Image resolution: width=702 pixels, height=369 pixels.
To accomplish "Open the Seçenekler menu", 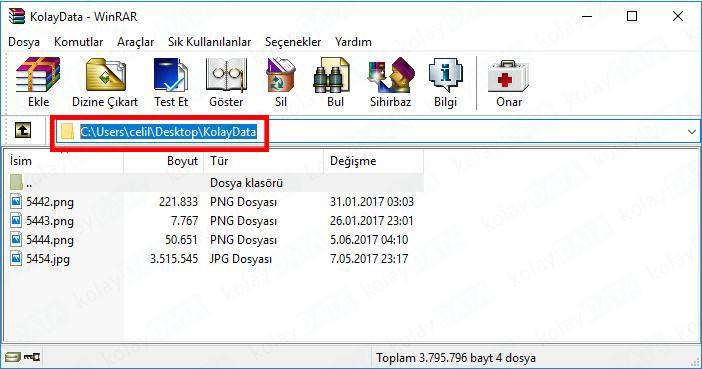I will coord(293,42).
